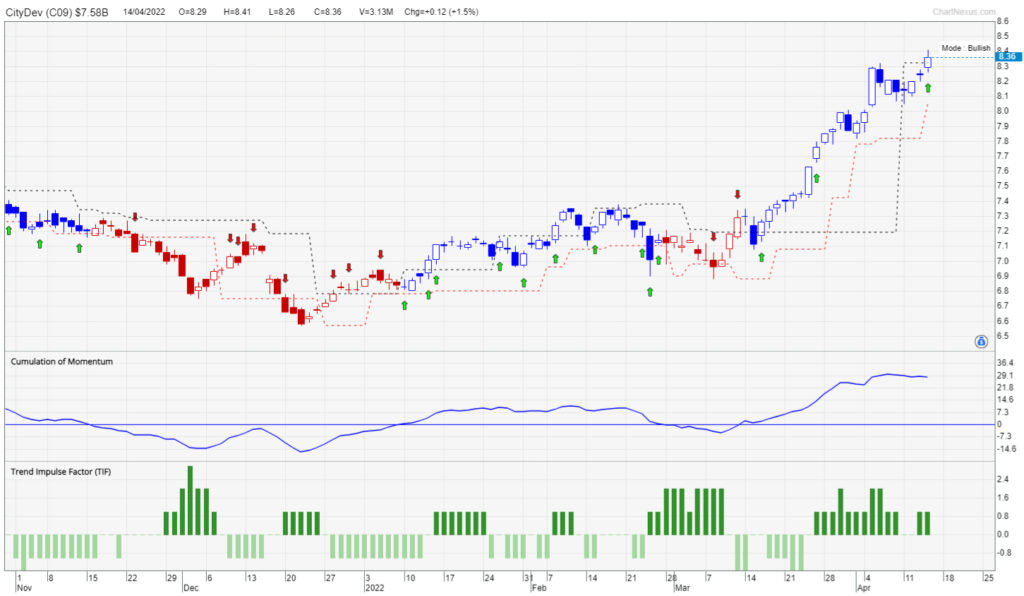Click the Feb month label on time axis

[539, 588]
